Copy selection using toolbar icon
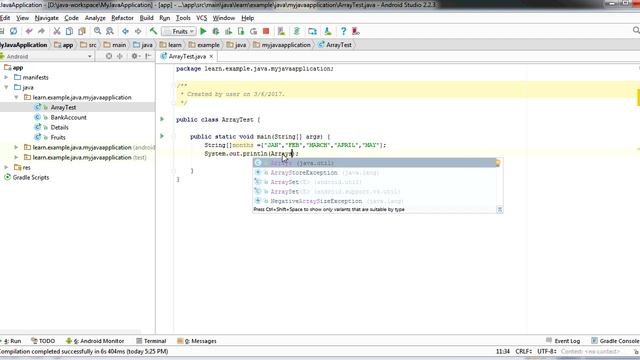The image size is (640, 360). point(69,31)
